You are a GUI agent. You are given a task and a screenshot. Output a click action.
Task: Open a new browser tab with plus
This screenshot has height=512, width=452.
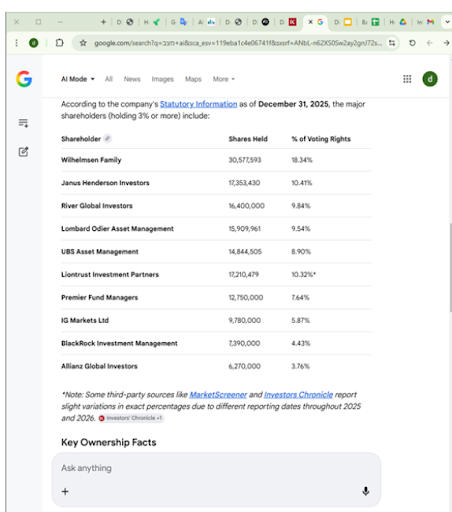103,22
